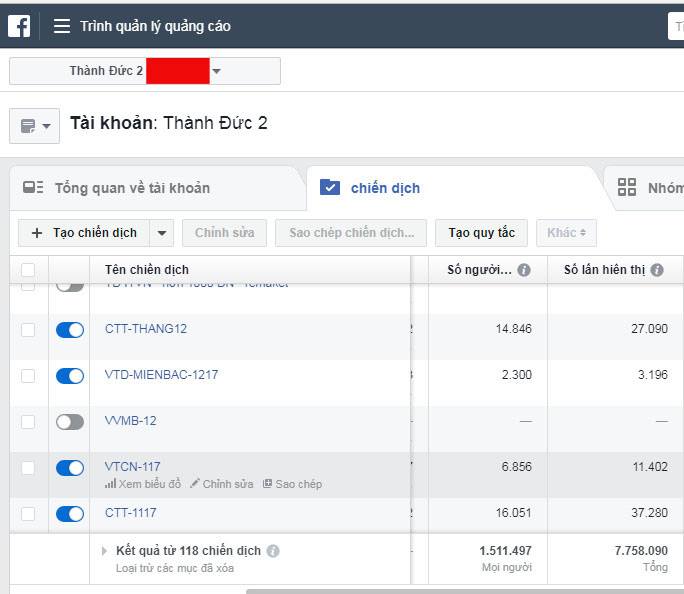Click the copy icon in the VTCN-117 row
Viewport: 684px width, 594px height.
267,483
